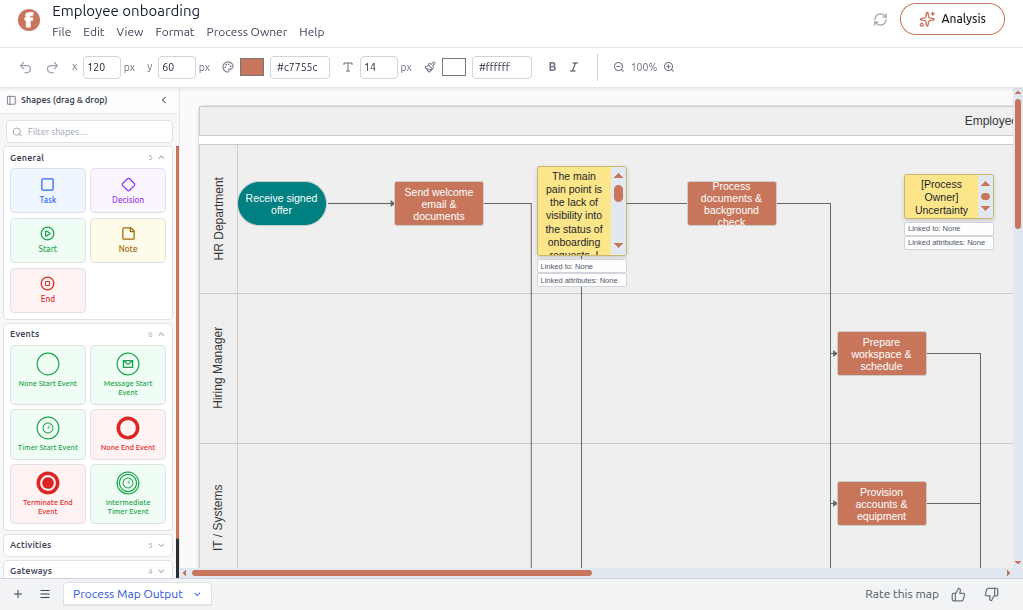Viewport: 1023px width, 610px height.
Task: Click the y position input field
Action: click(x=177, y=67)
